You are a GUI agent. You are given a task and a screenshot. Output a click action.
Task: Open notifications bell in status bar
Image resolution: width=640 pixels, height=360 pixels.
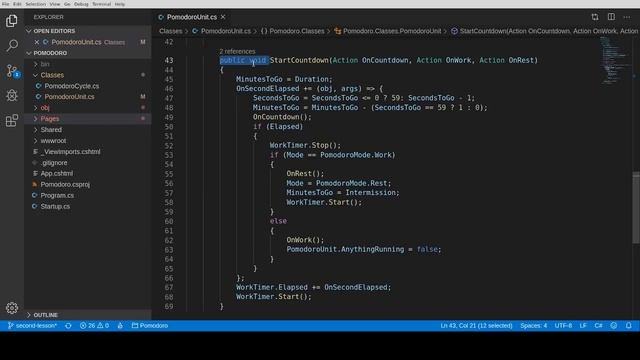pyautogui.click(x=629, y=326)
